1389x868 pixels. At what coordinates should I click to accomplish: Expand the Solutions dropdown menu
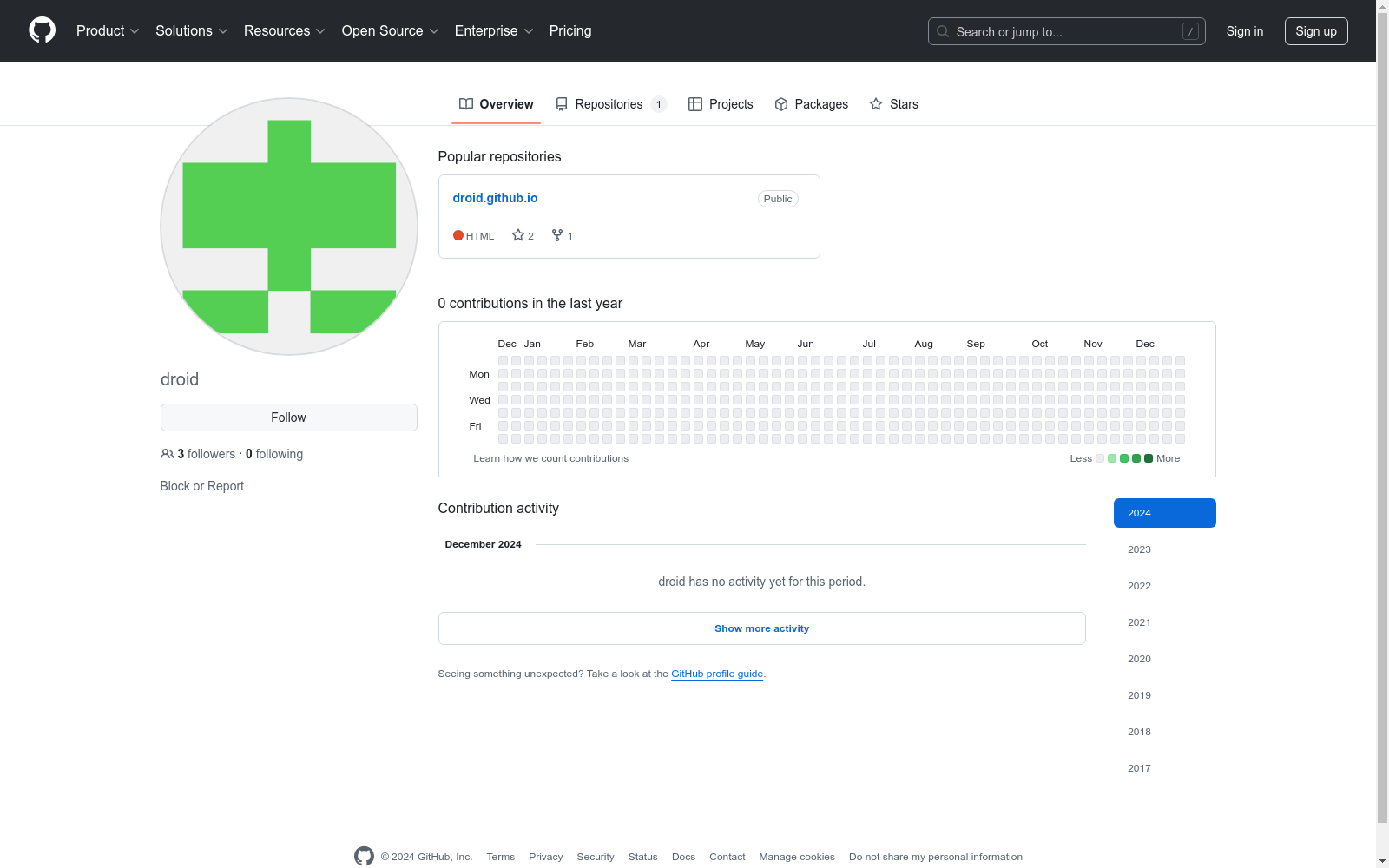pyautogui.click(x=192, y=31)
